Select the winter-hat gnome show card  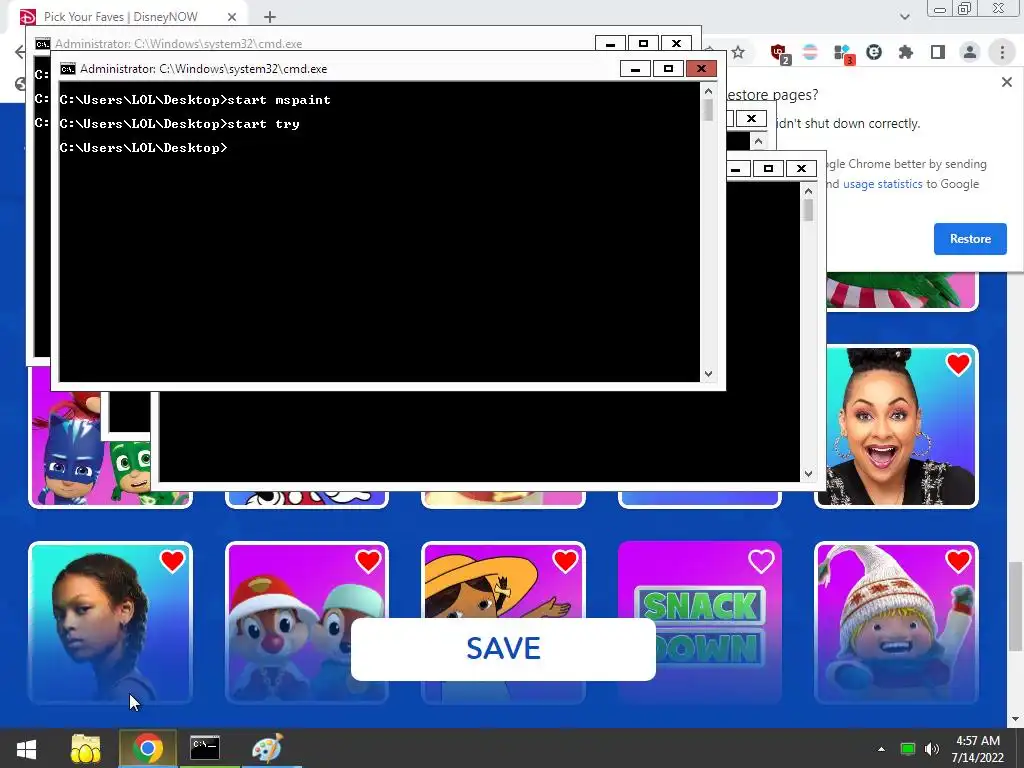tap(896, 623)
